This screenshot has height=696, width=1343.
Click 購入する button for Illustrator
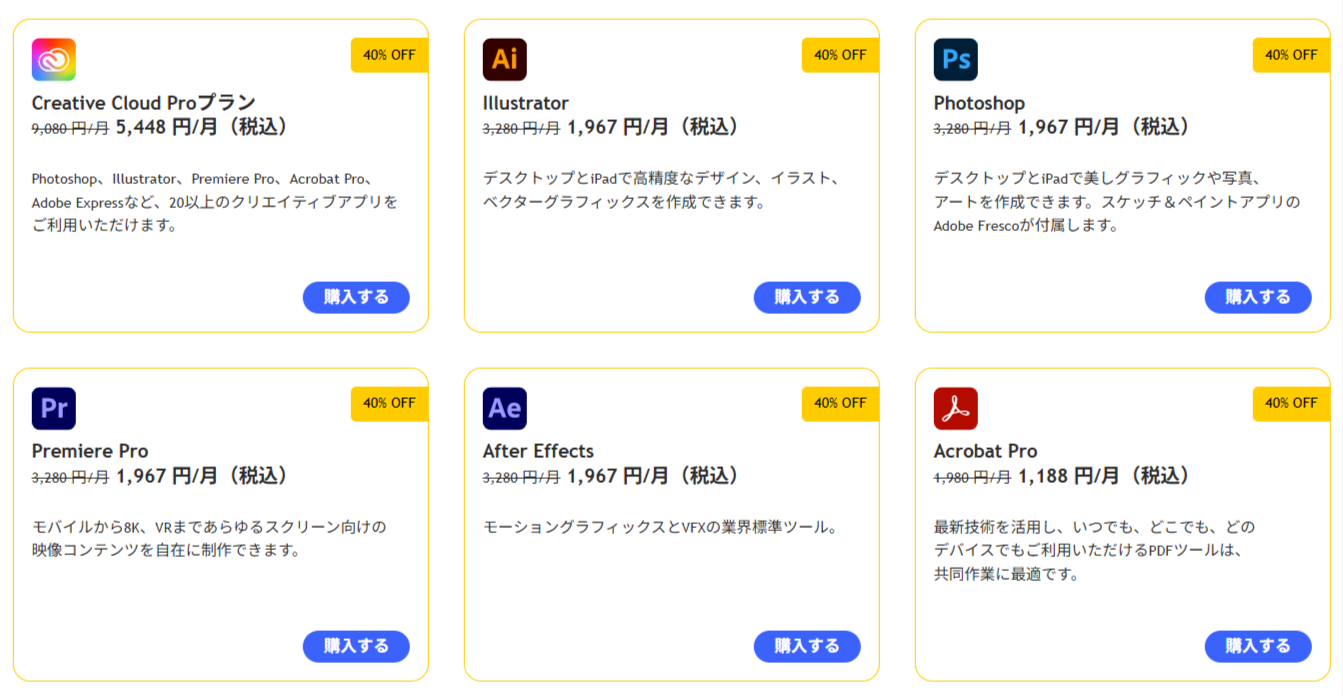807,297
